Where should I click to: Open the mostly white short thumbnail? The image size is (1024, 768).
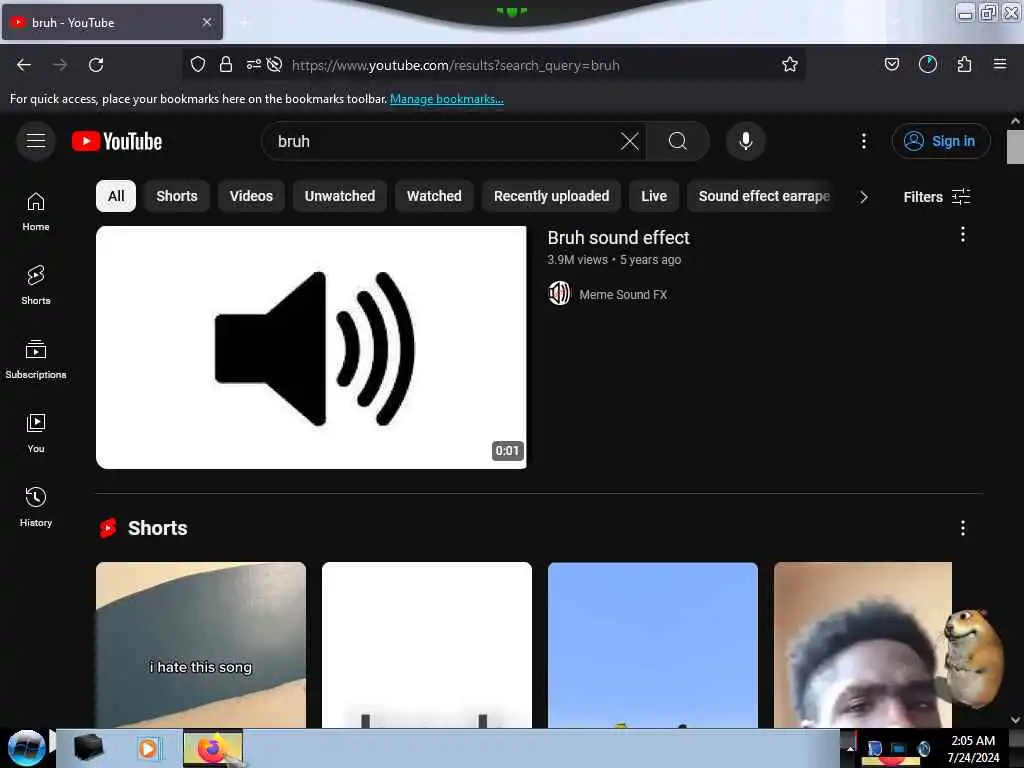click(x=426, y=645)
